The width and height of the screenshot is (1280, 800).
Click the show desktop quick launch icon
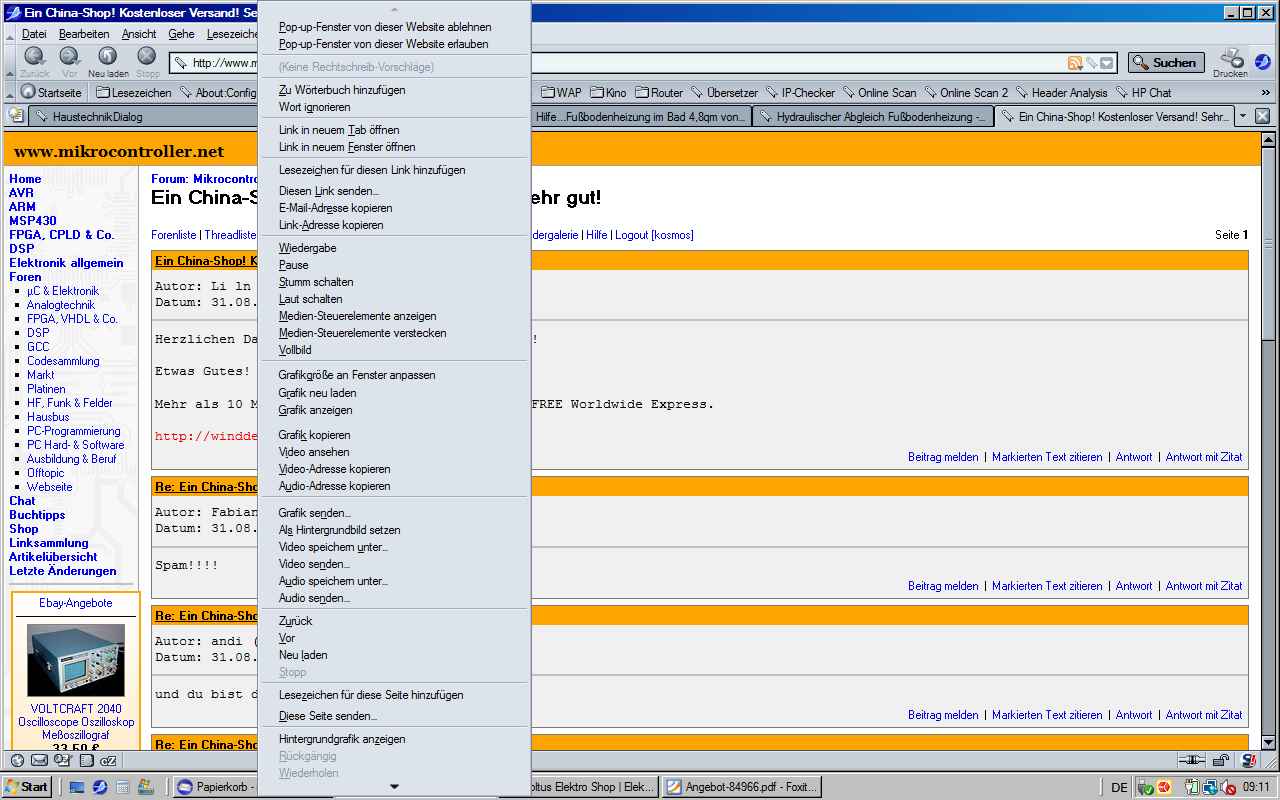point(77,787)
